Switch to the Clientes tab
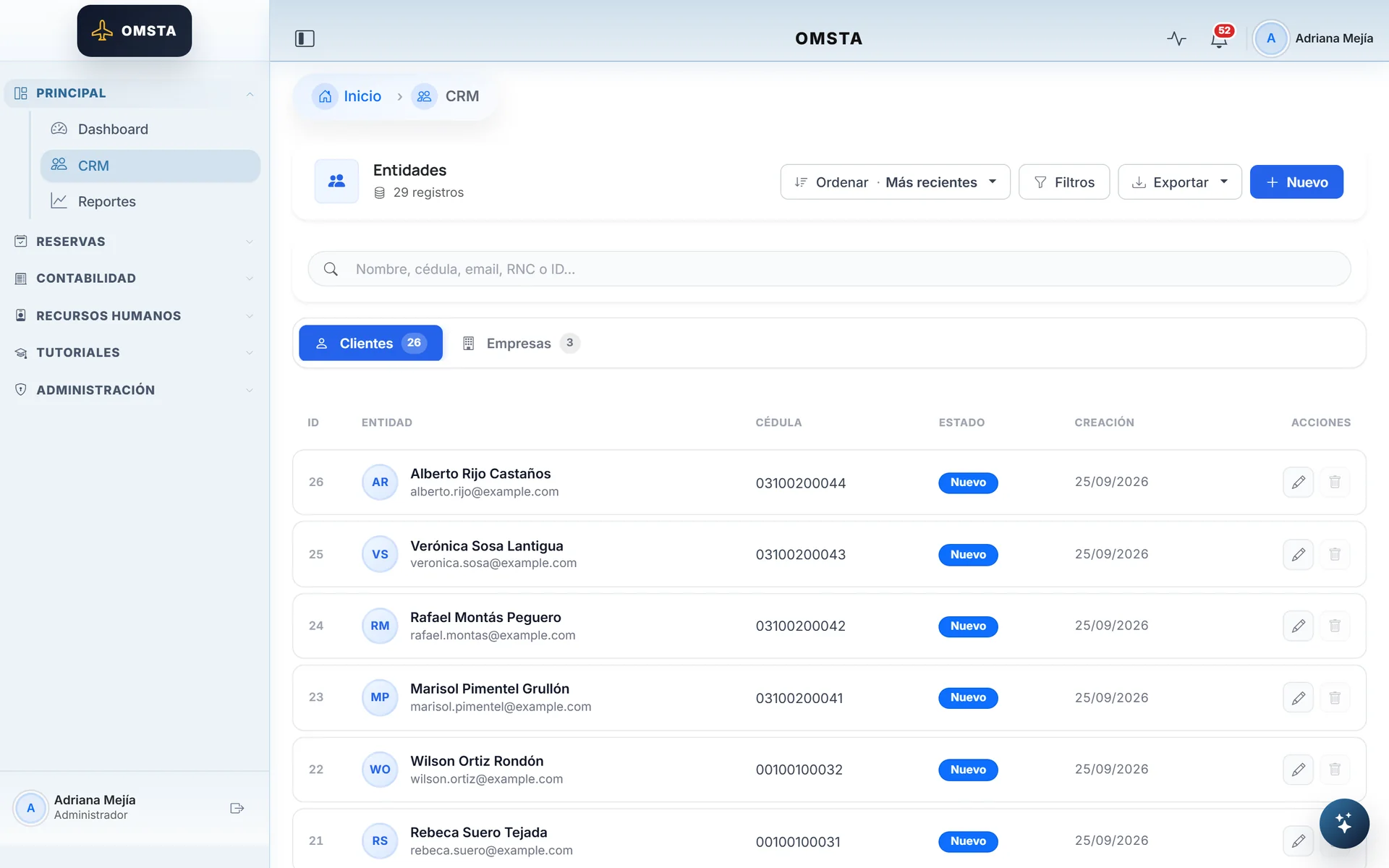This screenshot has width=1389, height=868. (370, 343)
